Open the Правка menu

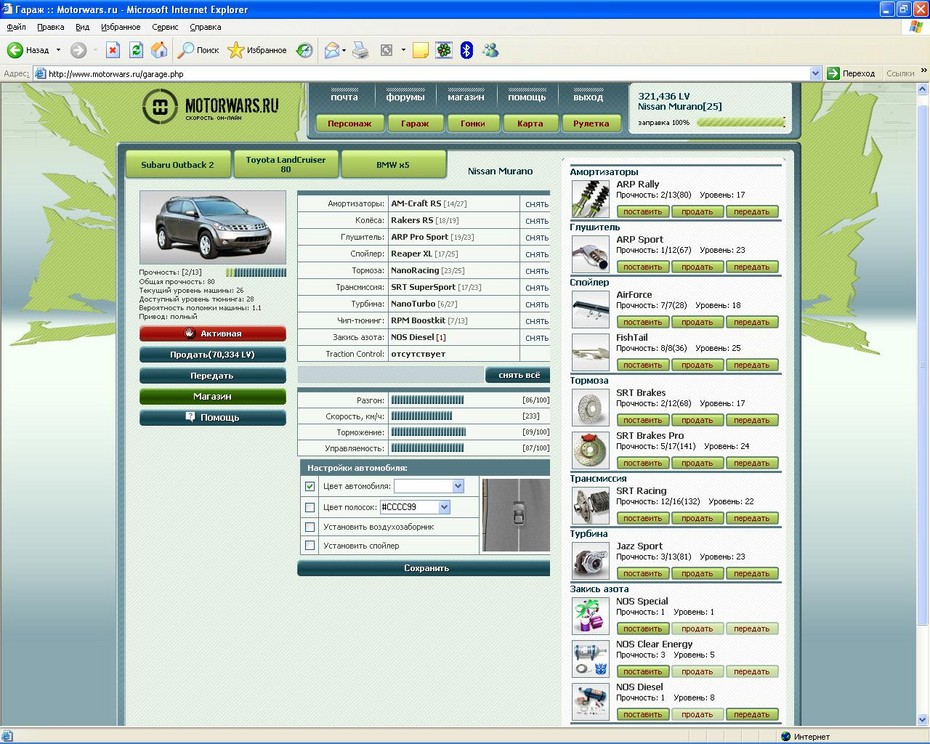coord(50,27)
